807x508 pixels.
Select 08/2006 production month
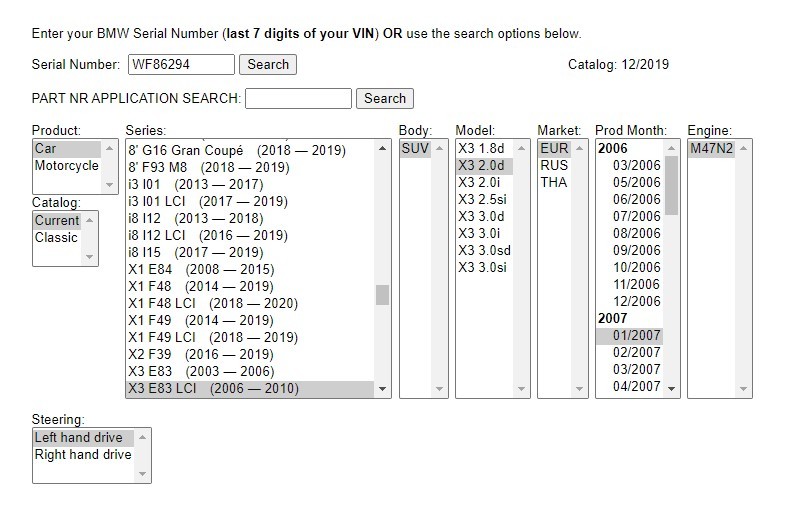pyautogui.click(x=629, y=234)
